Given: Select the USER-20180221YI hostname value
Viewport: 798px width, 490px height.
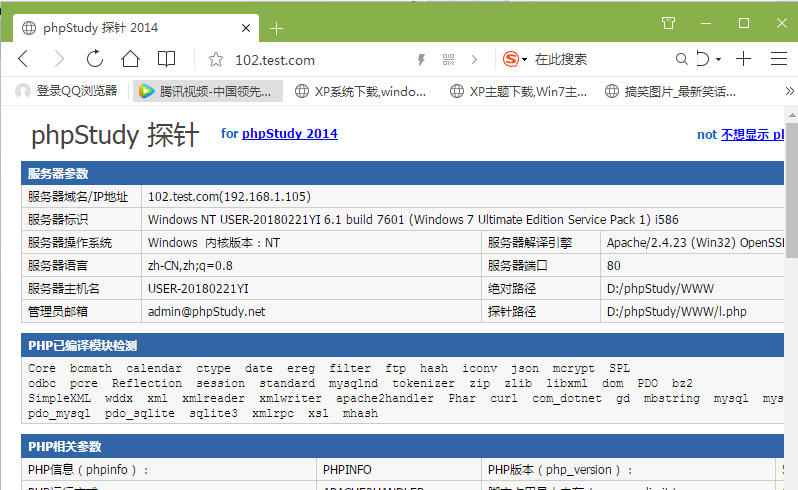Looking at the screenshot, I should point(198,289).
